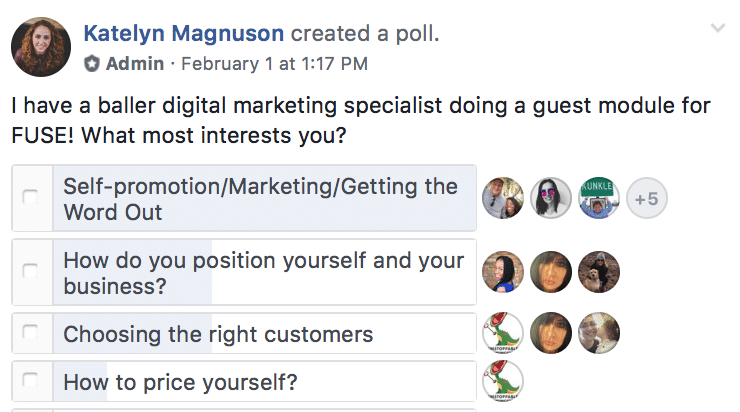Click last voter avatar on Choosing customers option

click(599, 334)
